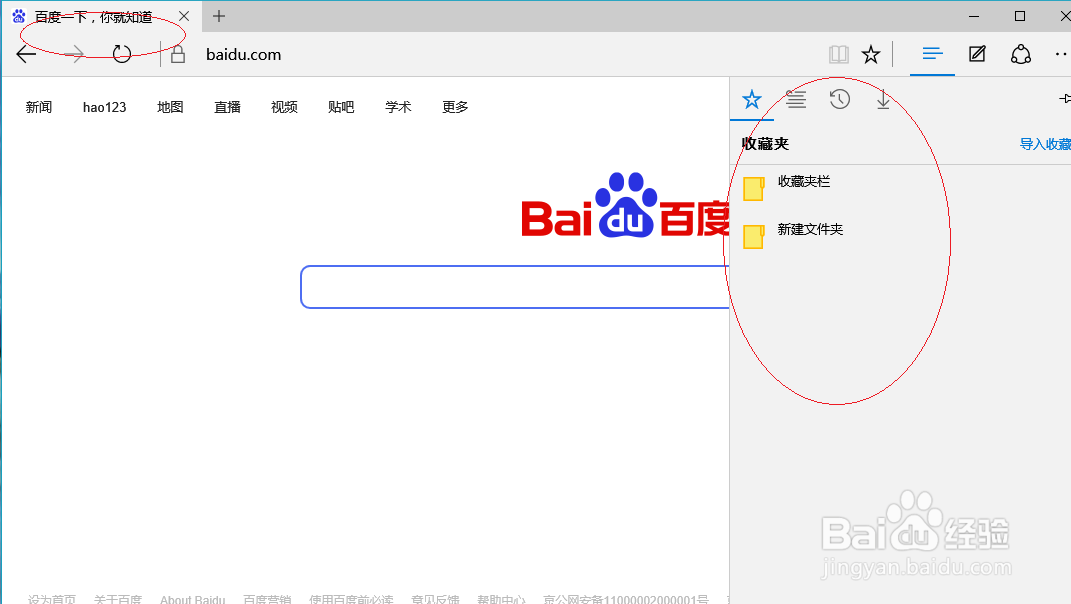1071x604 pixels.
Task: Open the hao123 link
Action: click(x=105, y=107)
